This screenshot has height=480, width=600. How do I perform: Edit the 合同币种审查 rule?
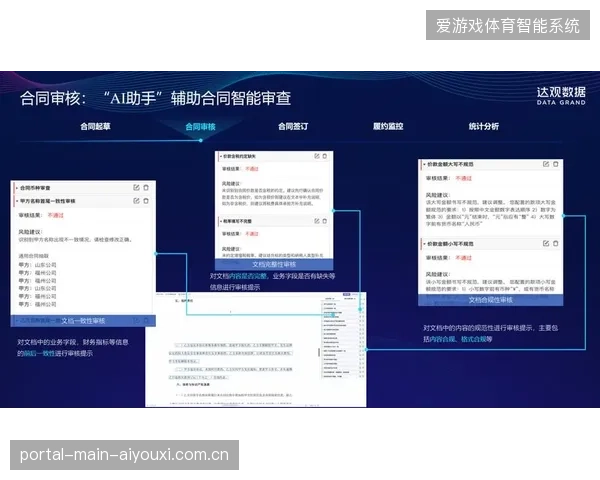(x=136, y=188)
